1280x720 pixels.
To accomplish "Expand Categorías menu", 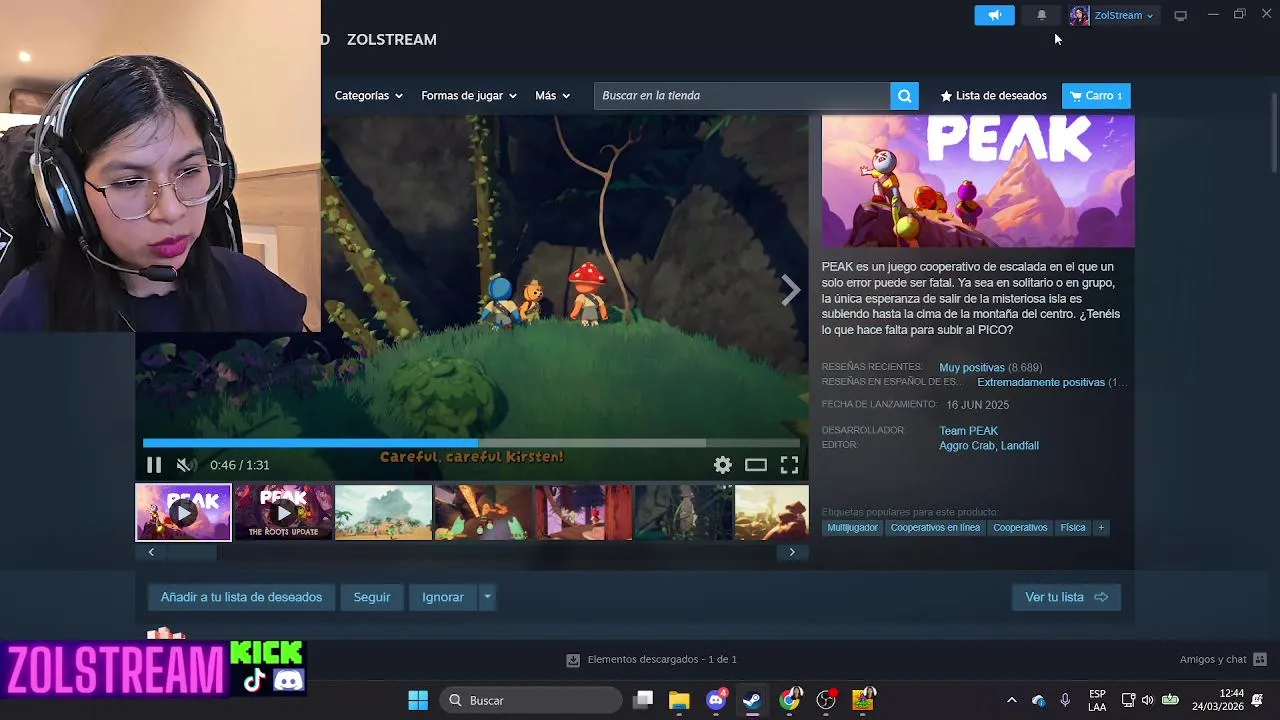I will click(x=368, y=95).
